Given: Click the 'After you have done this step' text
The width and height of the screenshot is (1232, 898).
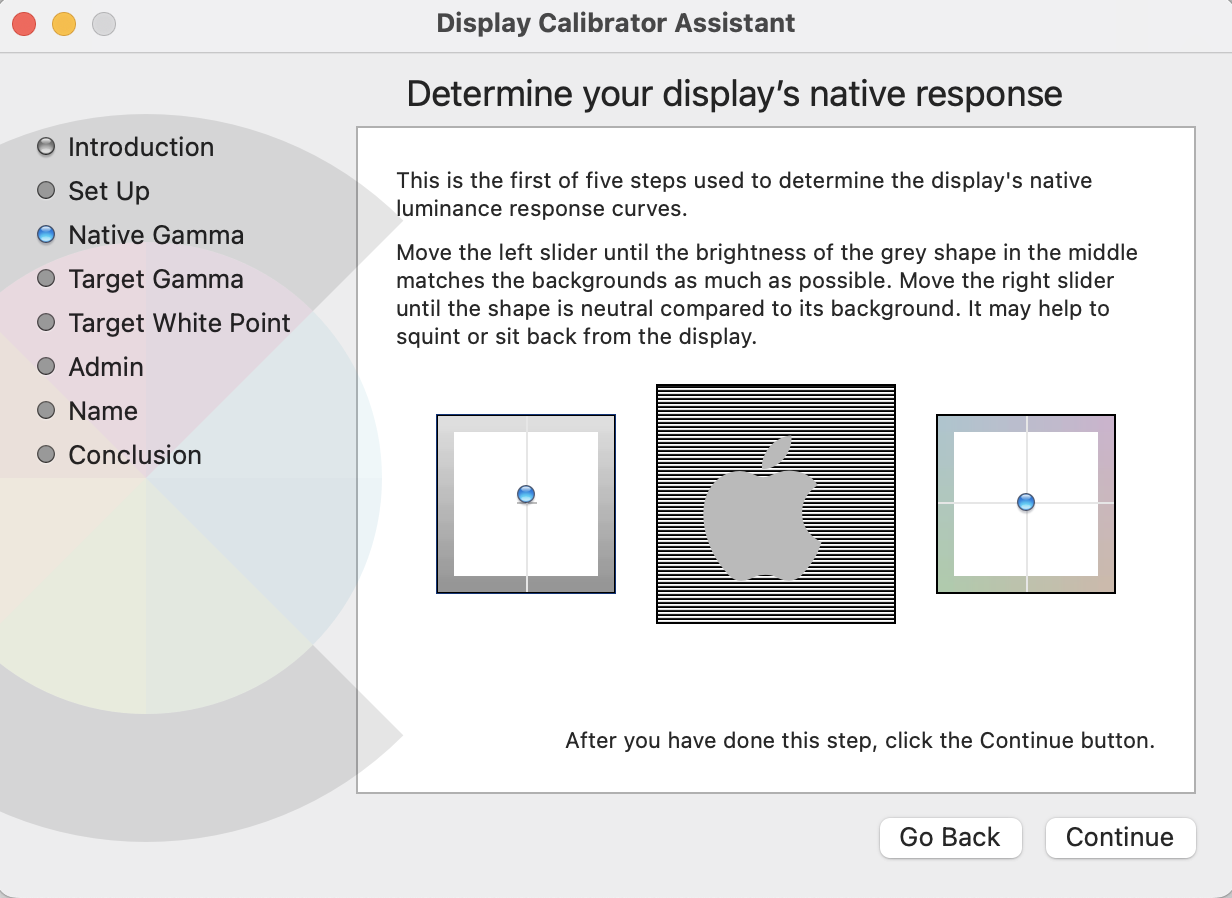Looking at the screenshot, I should pos(860,741).
